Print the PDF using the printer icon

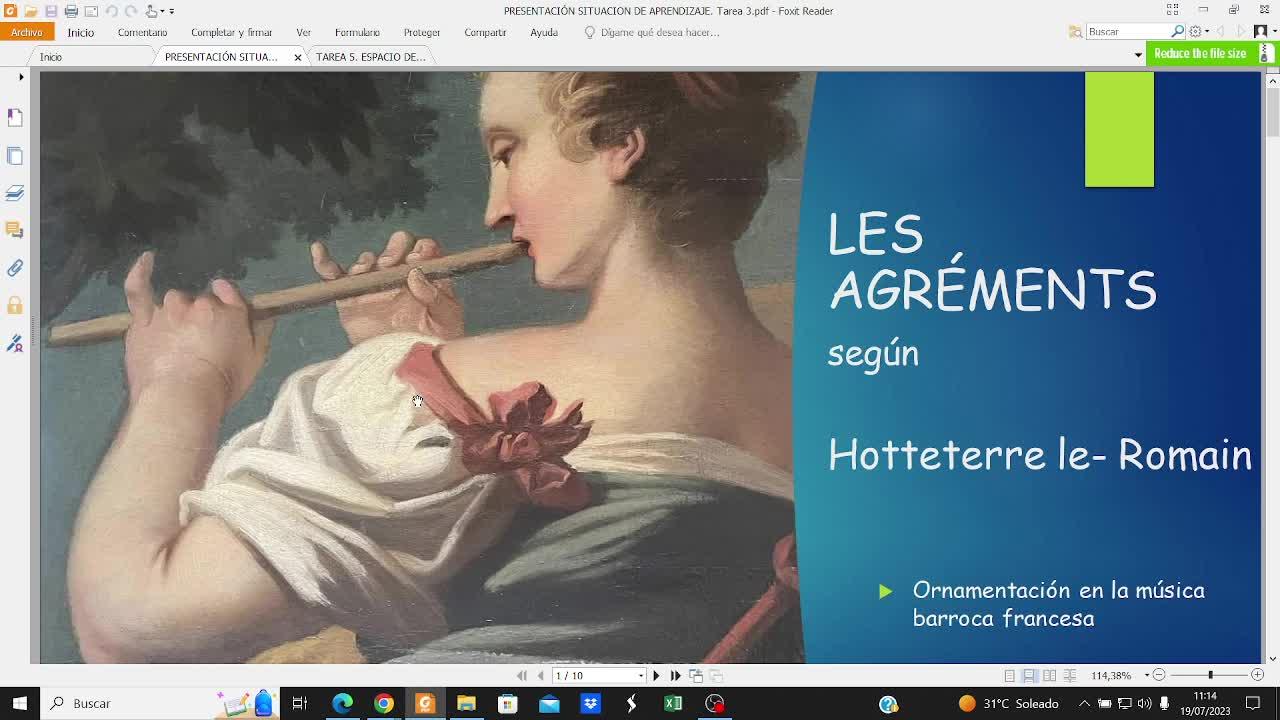(x=71, y=11)
